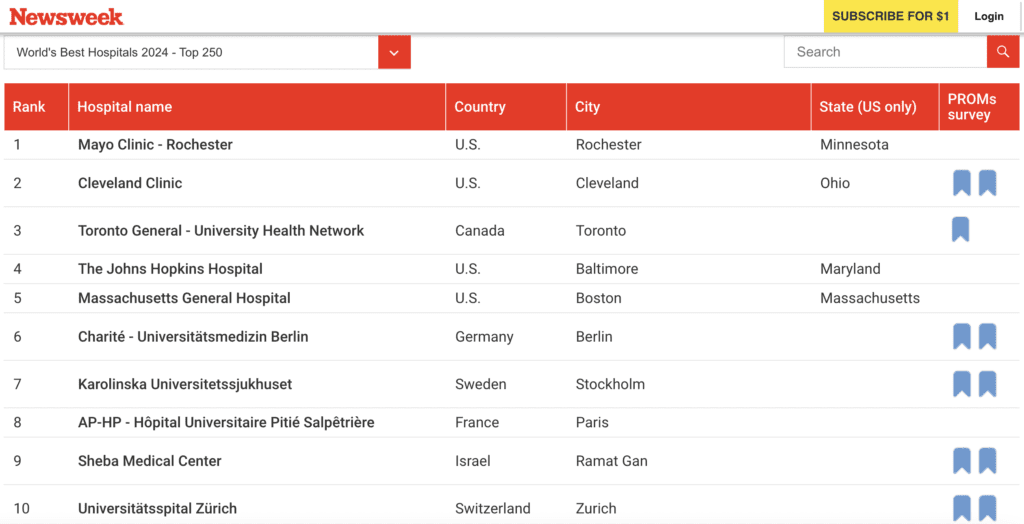Click the Sweden country cell
The width and height of the screenshot is (1024, 524).
click(481, 384)
